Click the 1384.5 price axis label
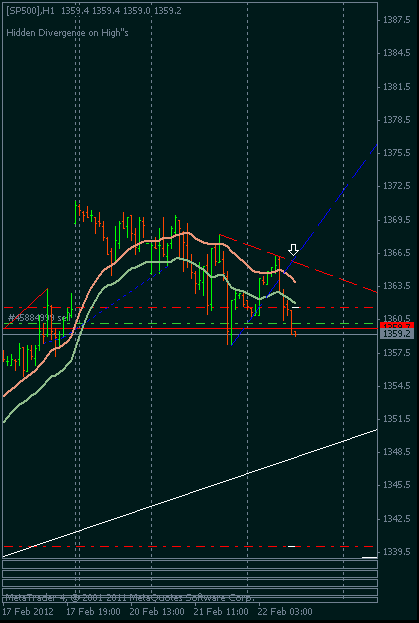Screen dimensions: 419x623 [x=397, y=53]
